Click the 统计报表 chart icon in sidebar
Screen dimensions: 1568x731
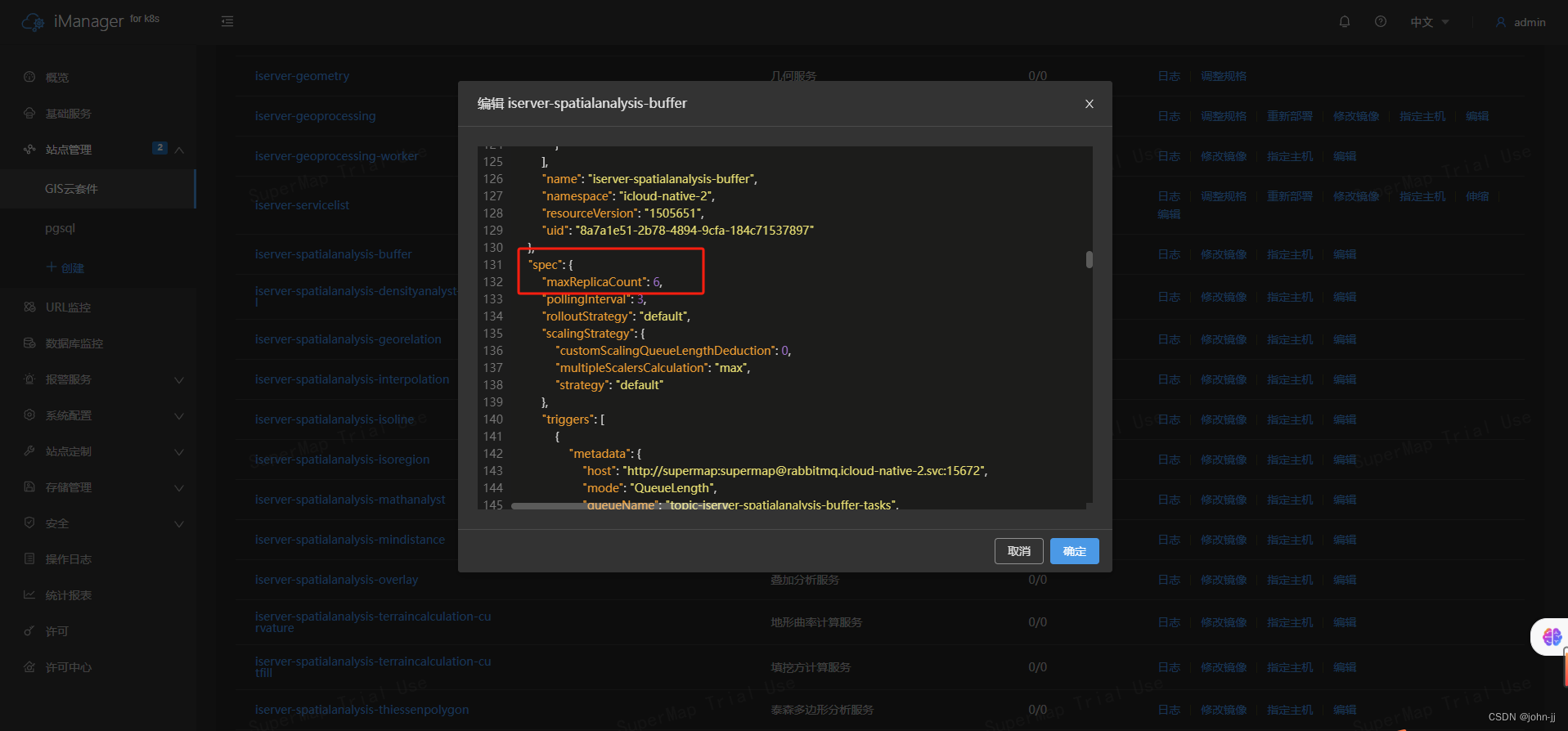pos(29,595)
